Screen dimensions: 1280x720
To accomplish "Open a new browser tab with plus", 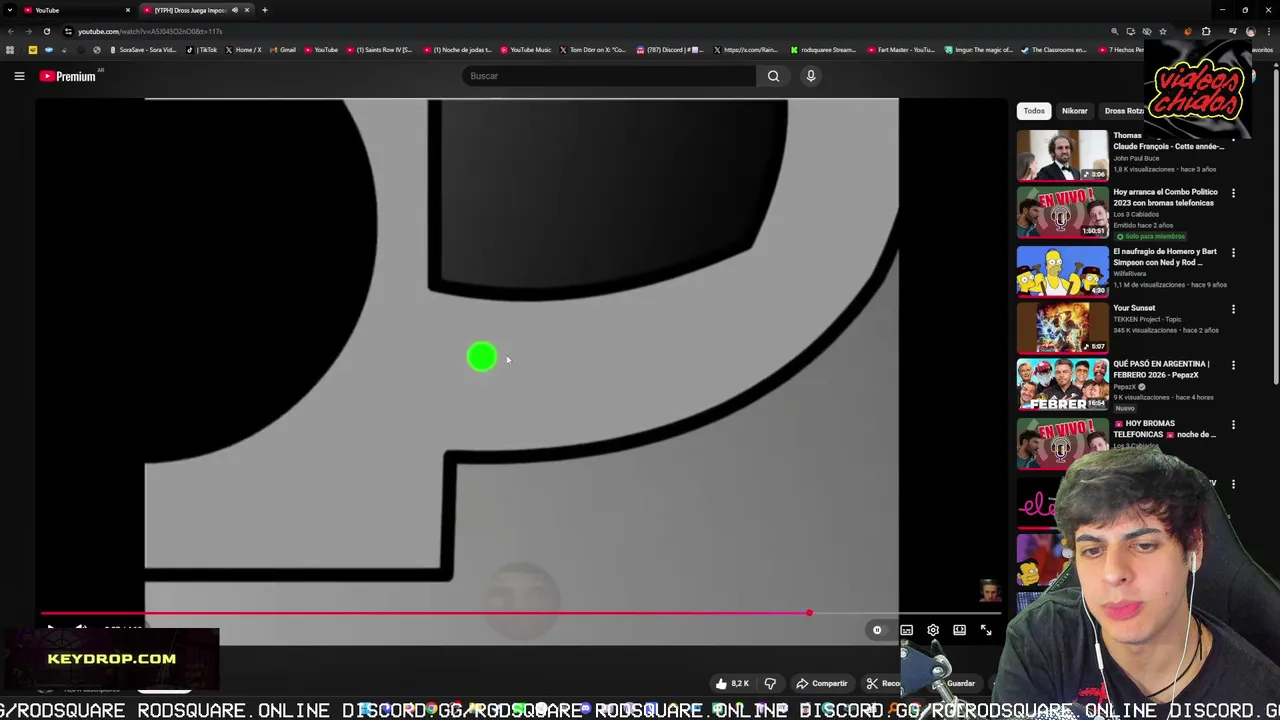I will [265, 10].
